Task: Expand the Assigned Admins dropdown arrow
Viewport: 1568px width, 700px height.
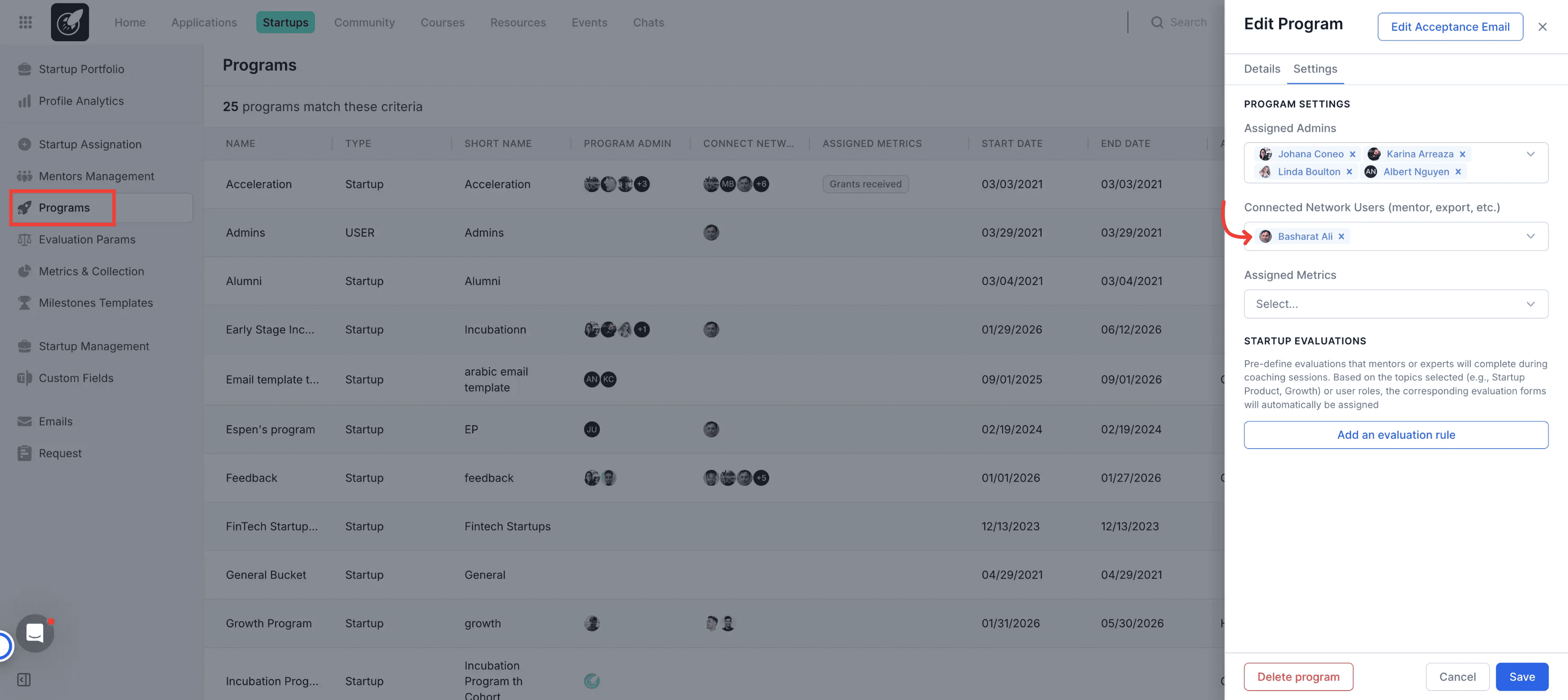Action: (1530, 154)
